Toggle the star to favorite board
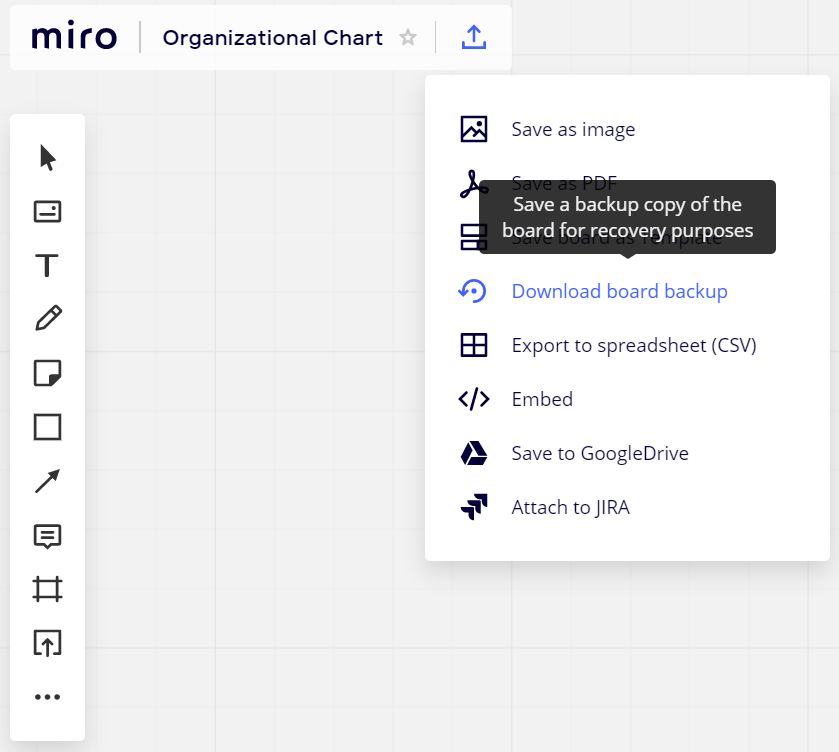The height and width of the screenshot is (752, 839). point(408,38)
